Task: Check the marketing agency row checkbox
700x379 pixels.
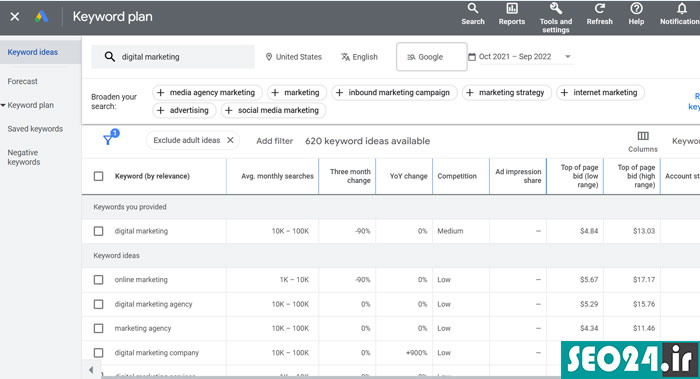Action: point(99,328)
